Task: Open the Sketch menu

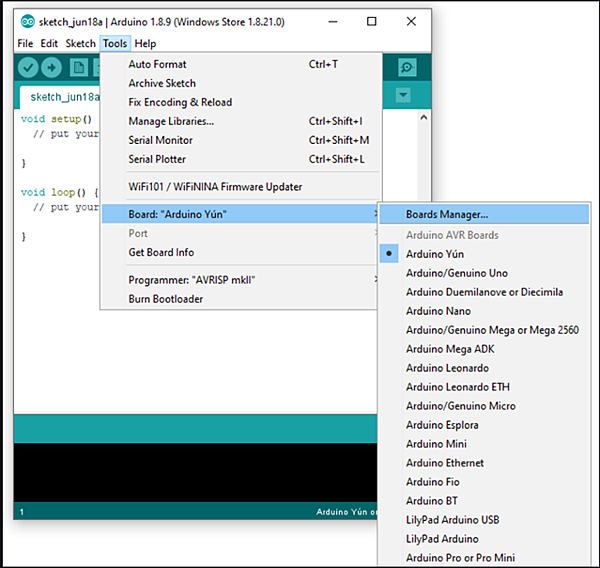Action: point(80,44)
